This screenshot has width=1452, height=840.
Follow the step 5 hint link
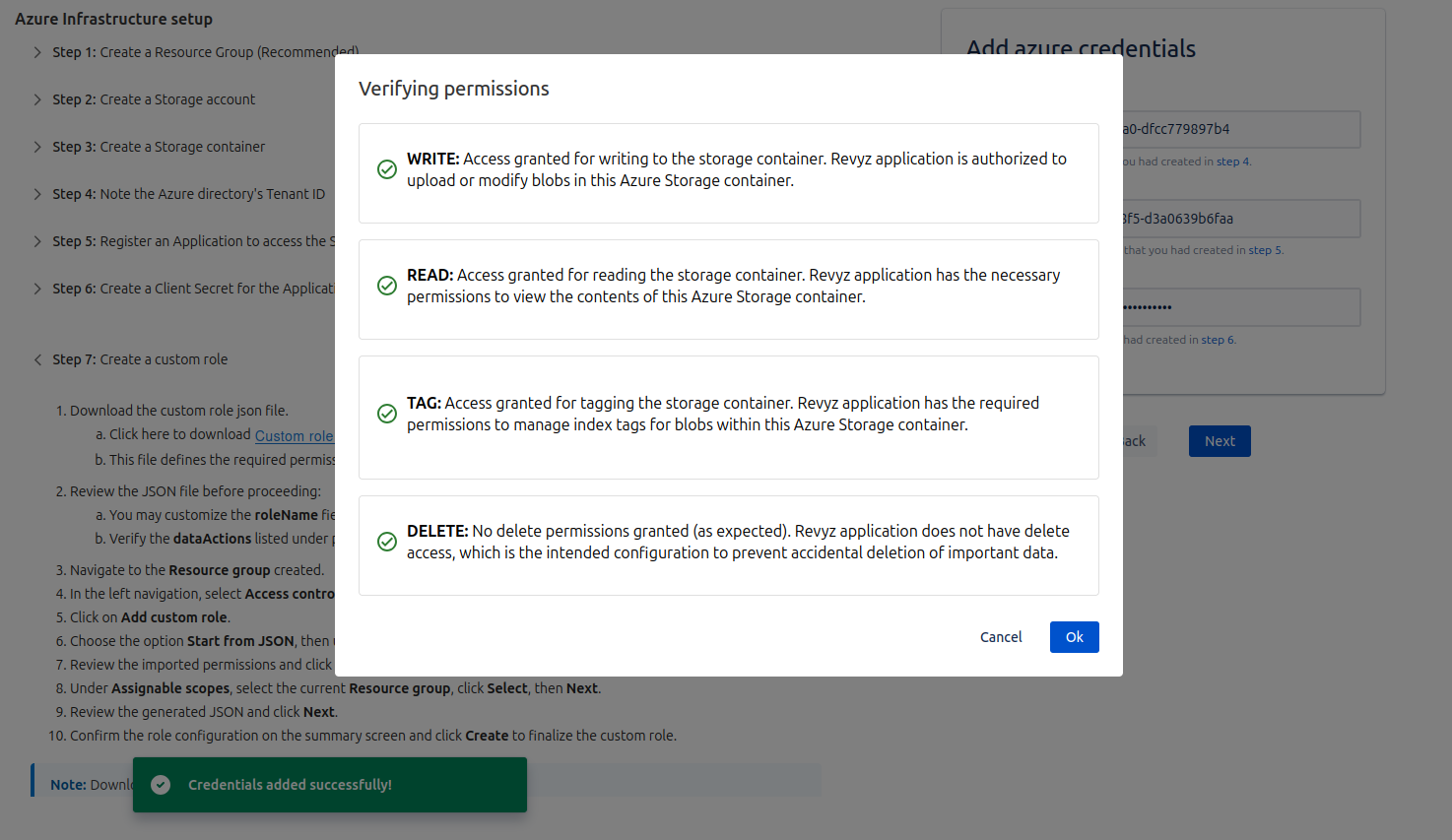(1265, 250)
